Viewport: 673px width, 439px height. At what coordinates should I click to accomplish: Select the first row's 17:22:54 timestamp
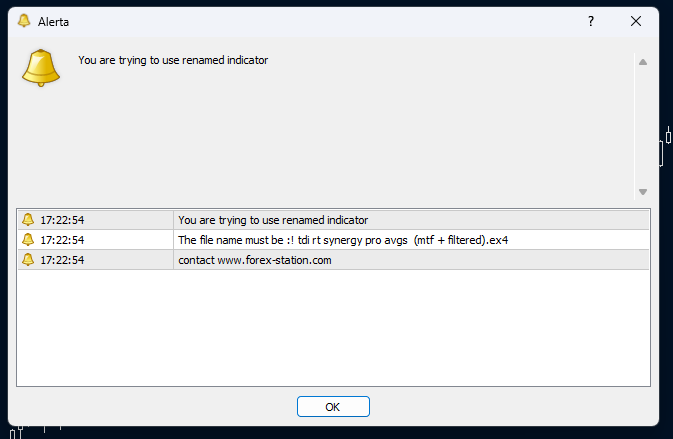[62, 220]
